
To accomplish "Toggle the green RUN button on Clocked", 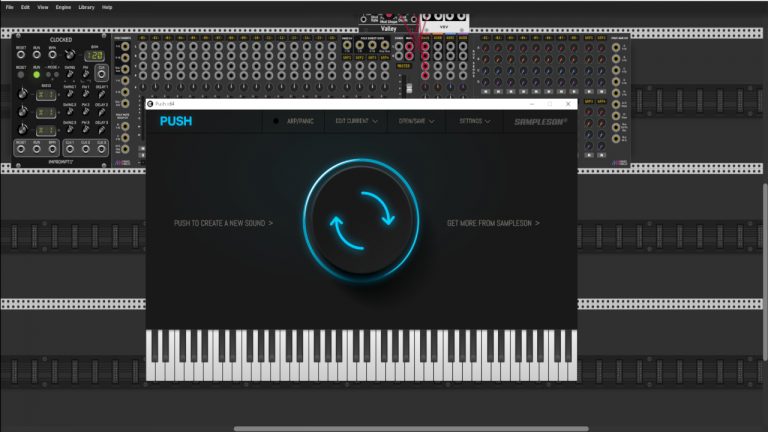I will tap(36, 74).
